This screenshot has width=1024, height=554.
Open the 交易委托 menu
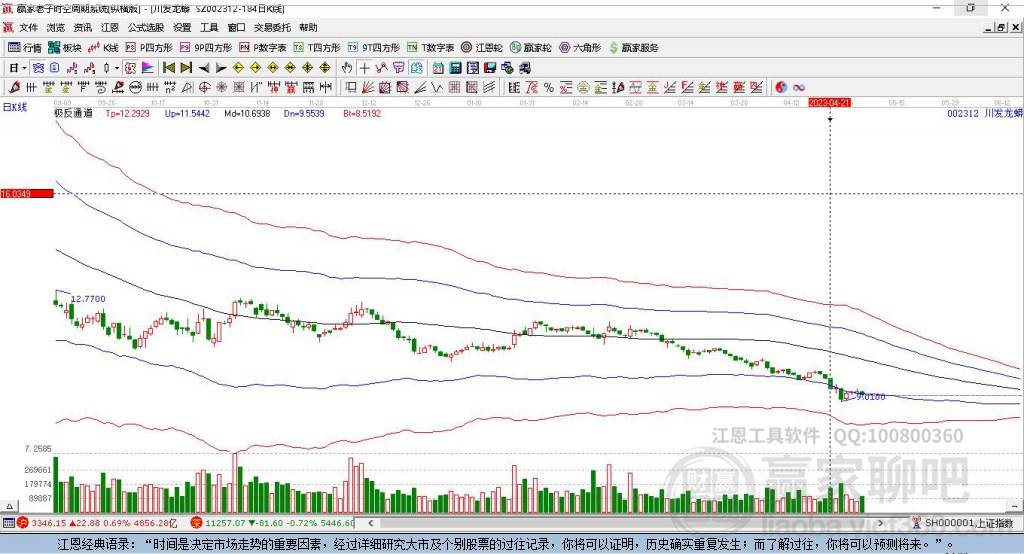[272, 27]
